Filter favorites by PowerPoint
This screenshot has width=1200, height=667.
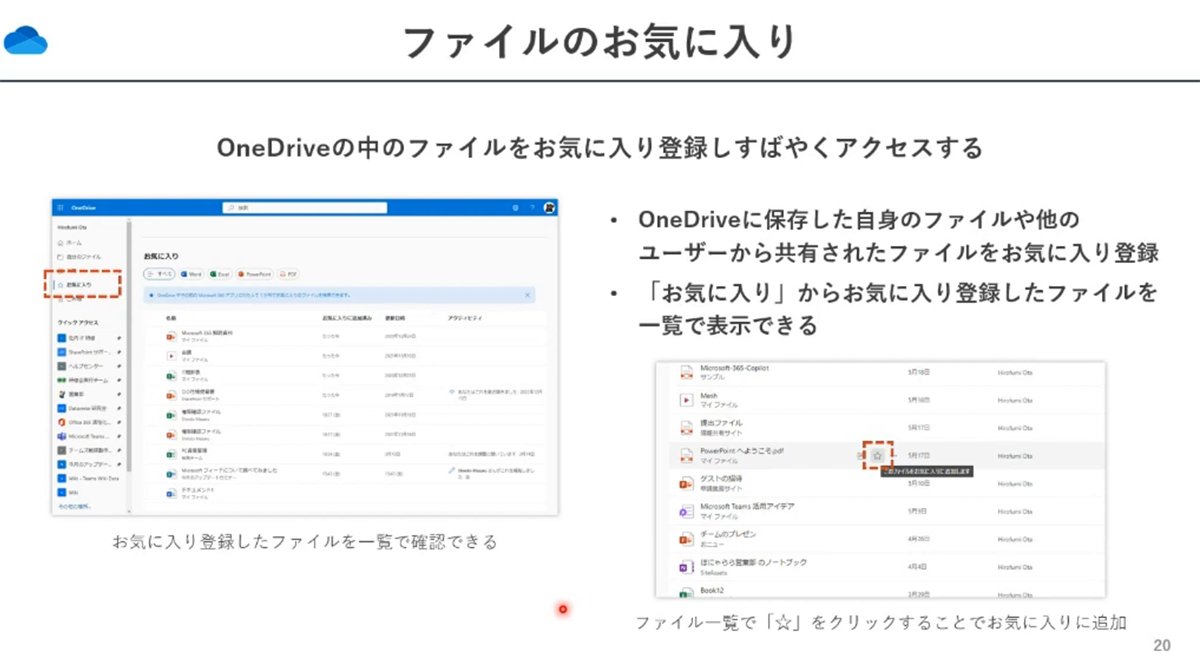coord(255,274)
